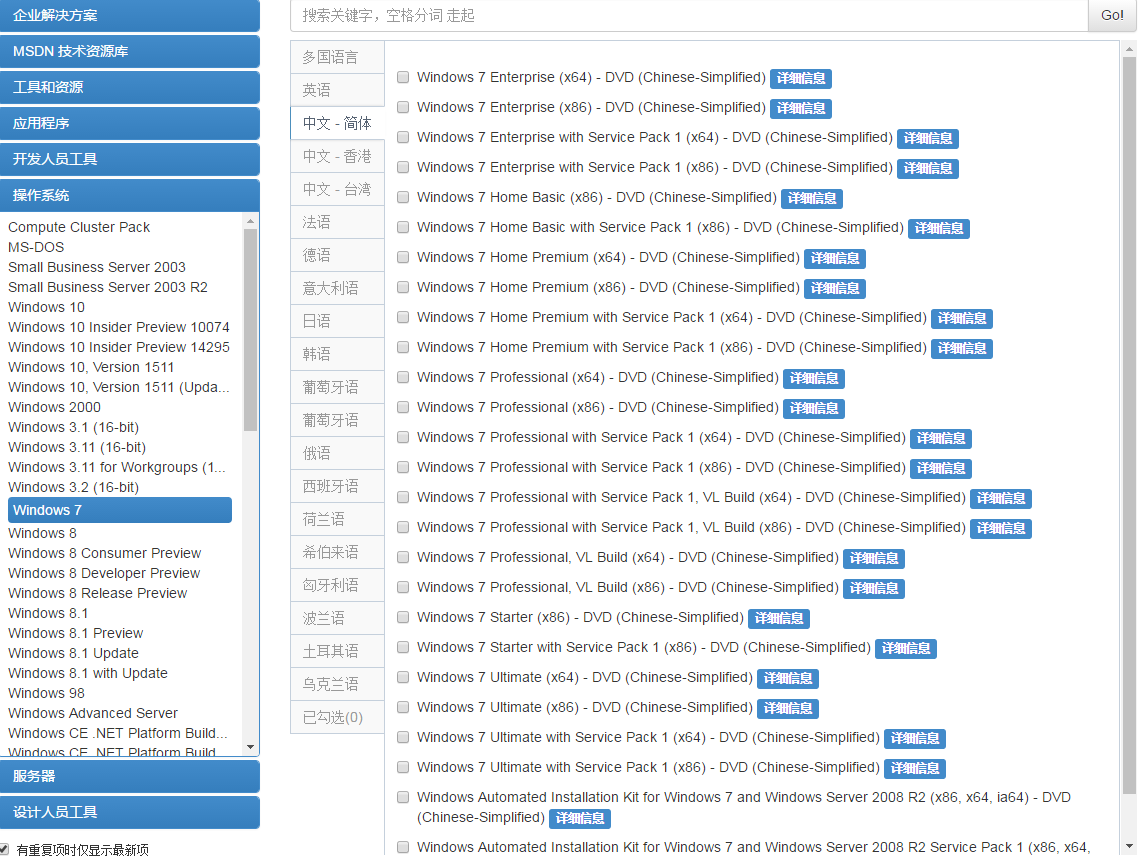
Task: Open 详细信息 for Windows 7 Ultimate (x86)
Action: tap(788, 708)
